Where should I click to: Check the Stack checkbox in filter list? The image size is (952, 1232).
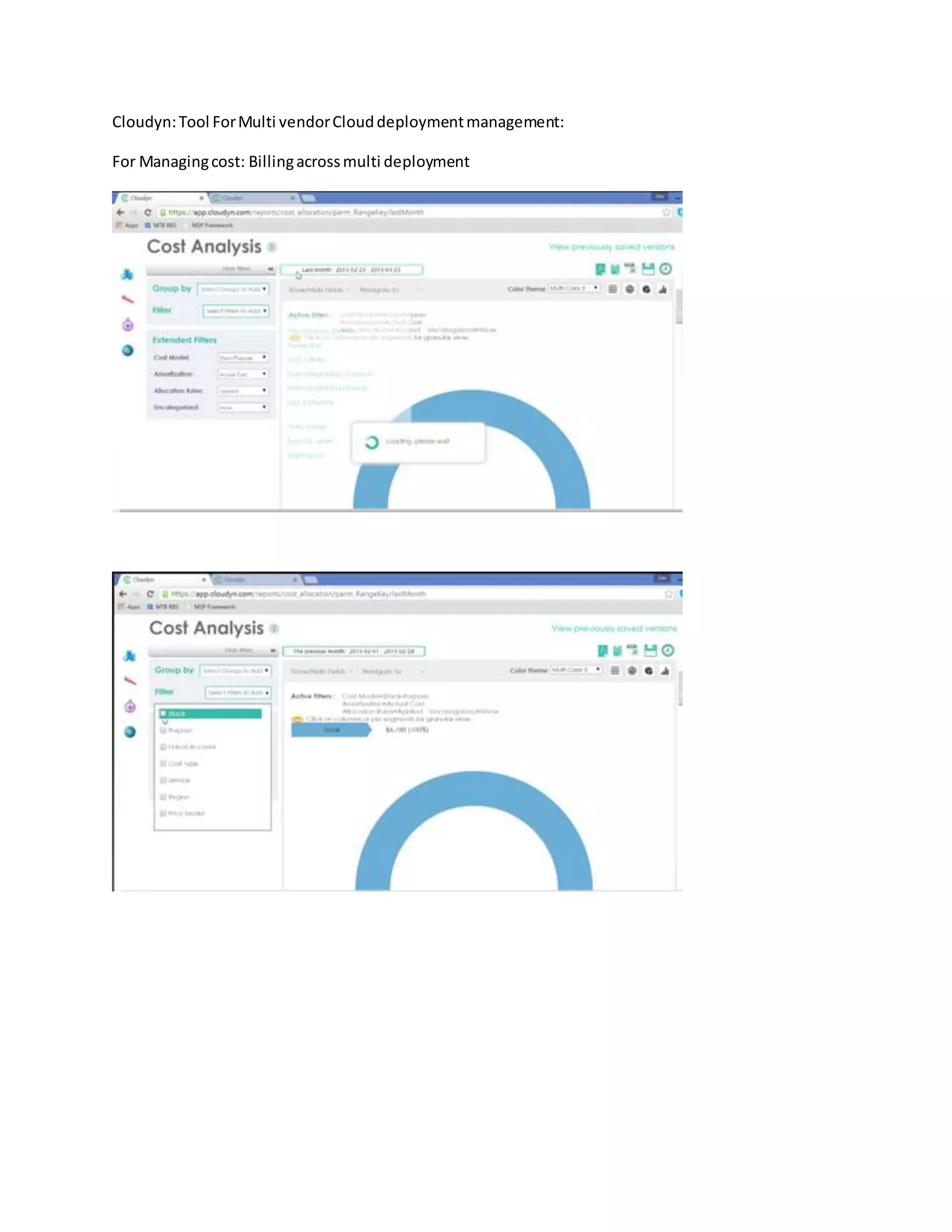164,714
